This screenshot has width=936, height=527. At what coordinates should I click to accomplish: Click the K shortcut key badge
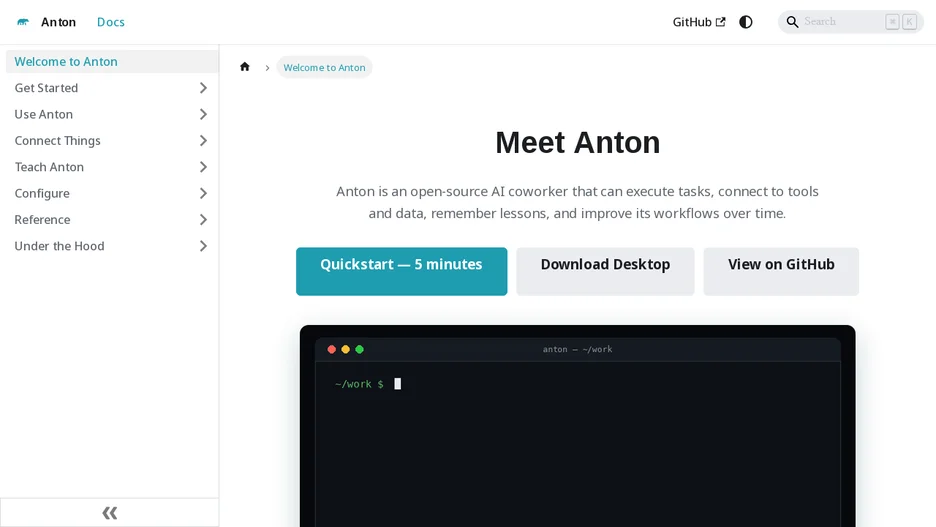[909, 22]
